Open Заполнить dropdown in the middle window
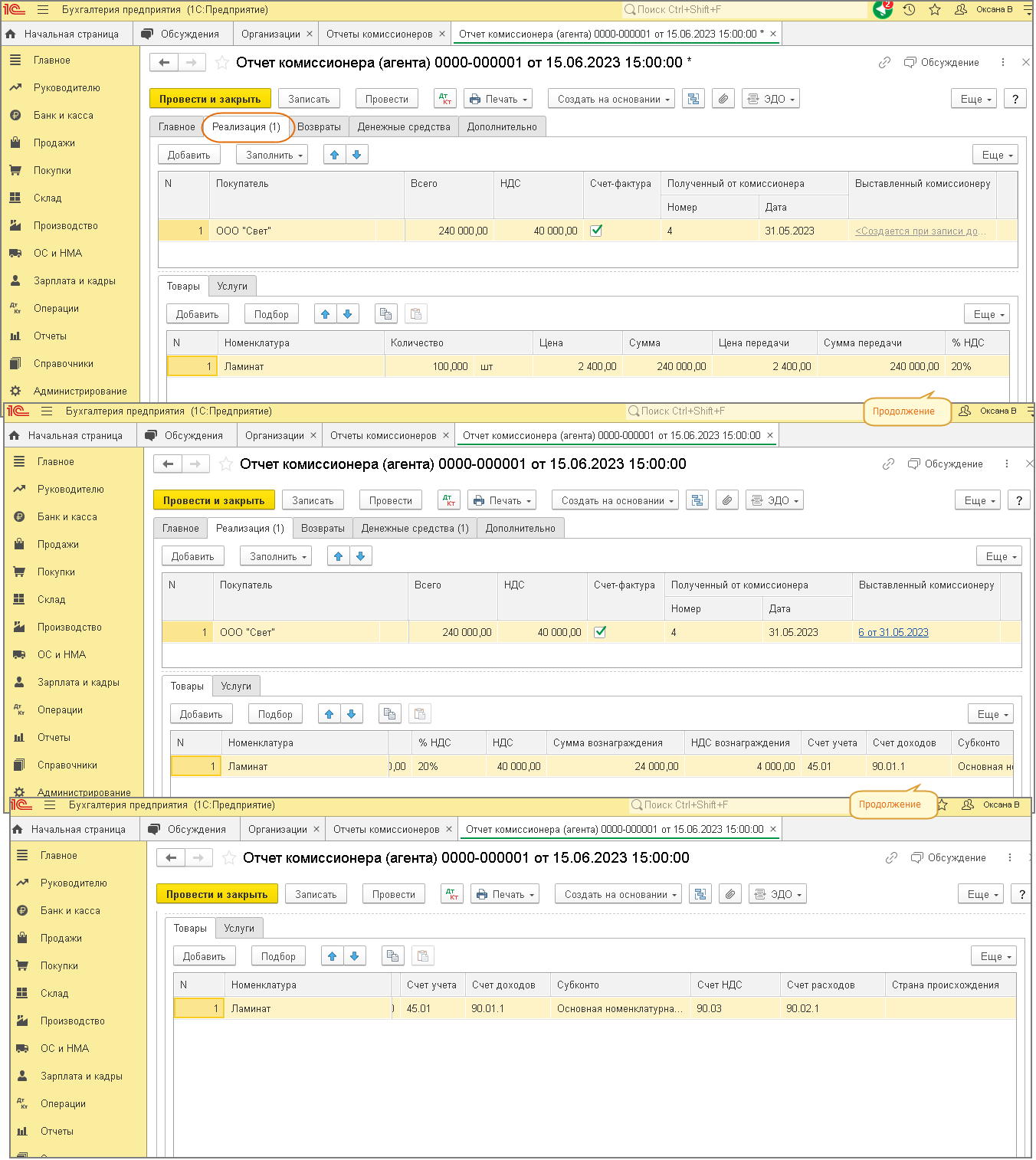 (x=276, y=556)
